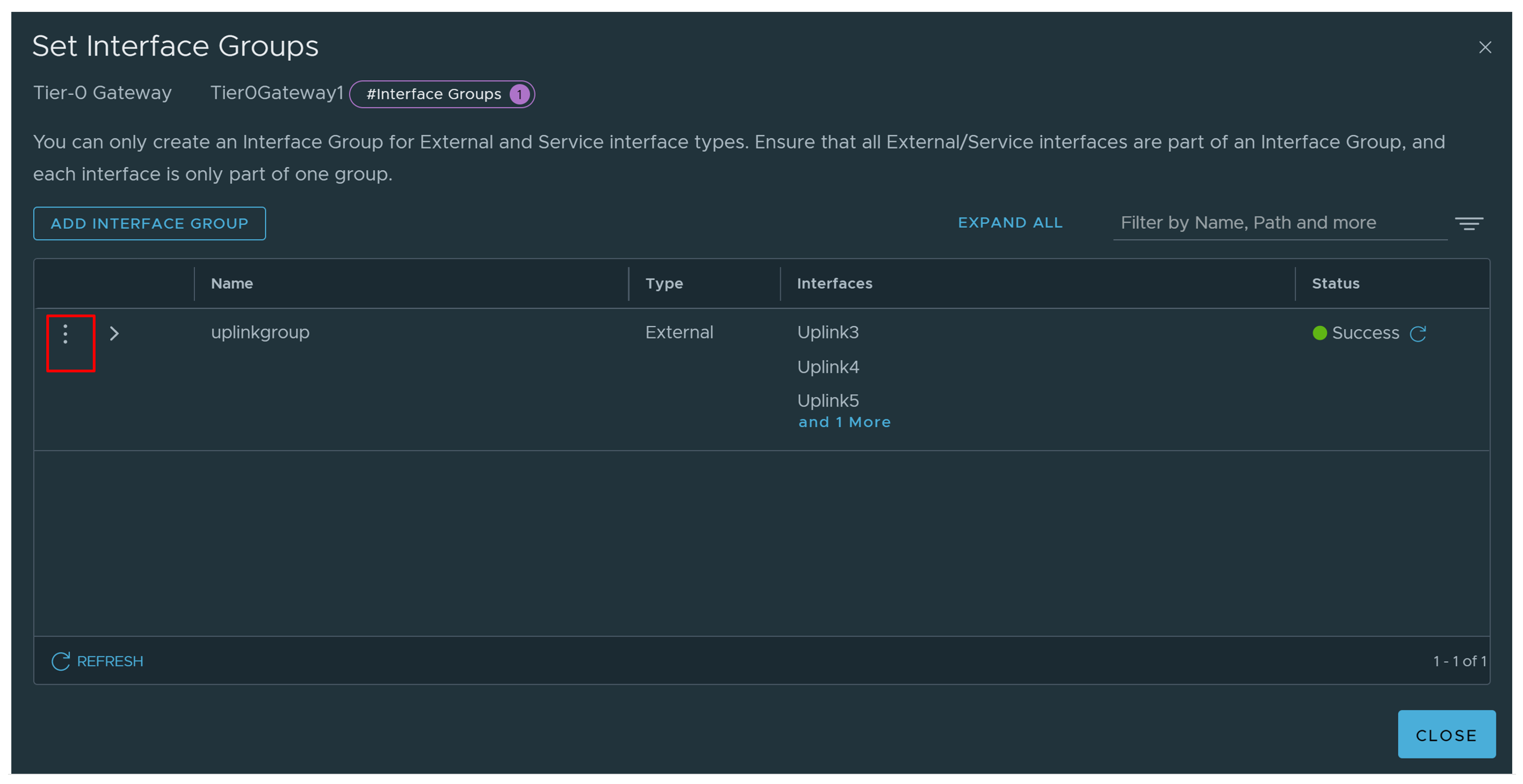The image size is (1523, 784).
Task: Open the three-dot actions menu for uplinkgroup
Action: [x=65, y=334]
